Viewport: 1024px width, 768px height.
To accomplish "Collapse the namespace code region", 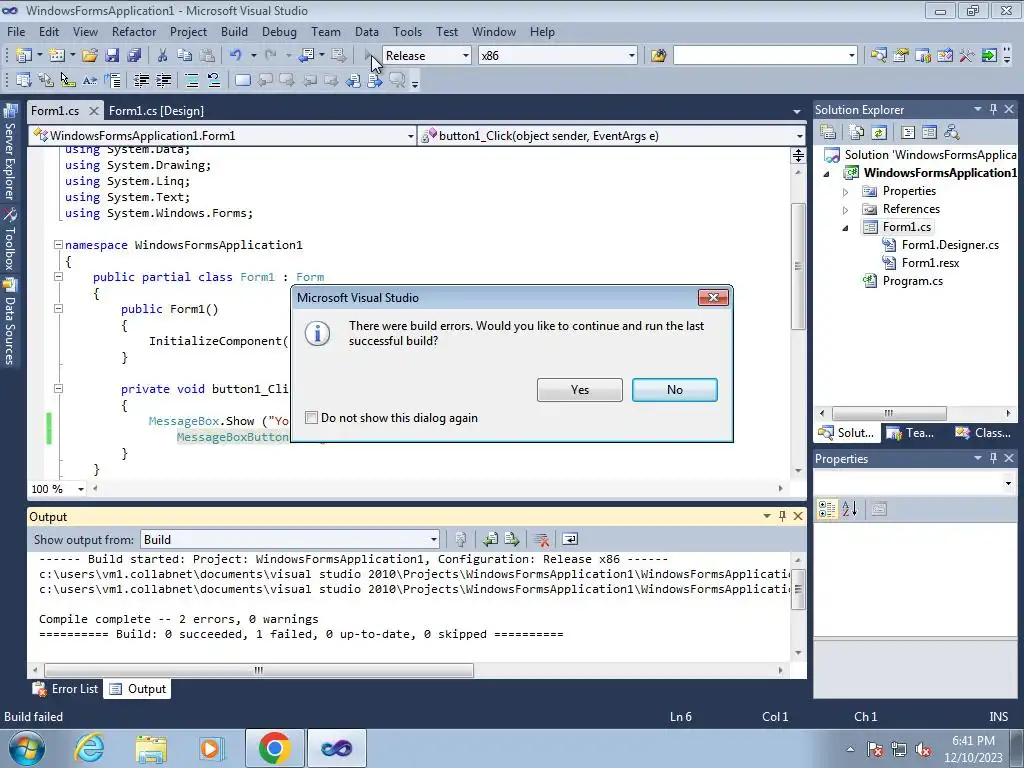I will pyautogui.click(x=58, y=244).
